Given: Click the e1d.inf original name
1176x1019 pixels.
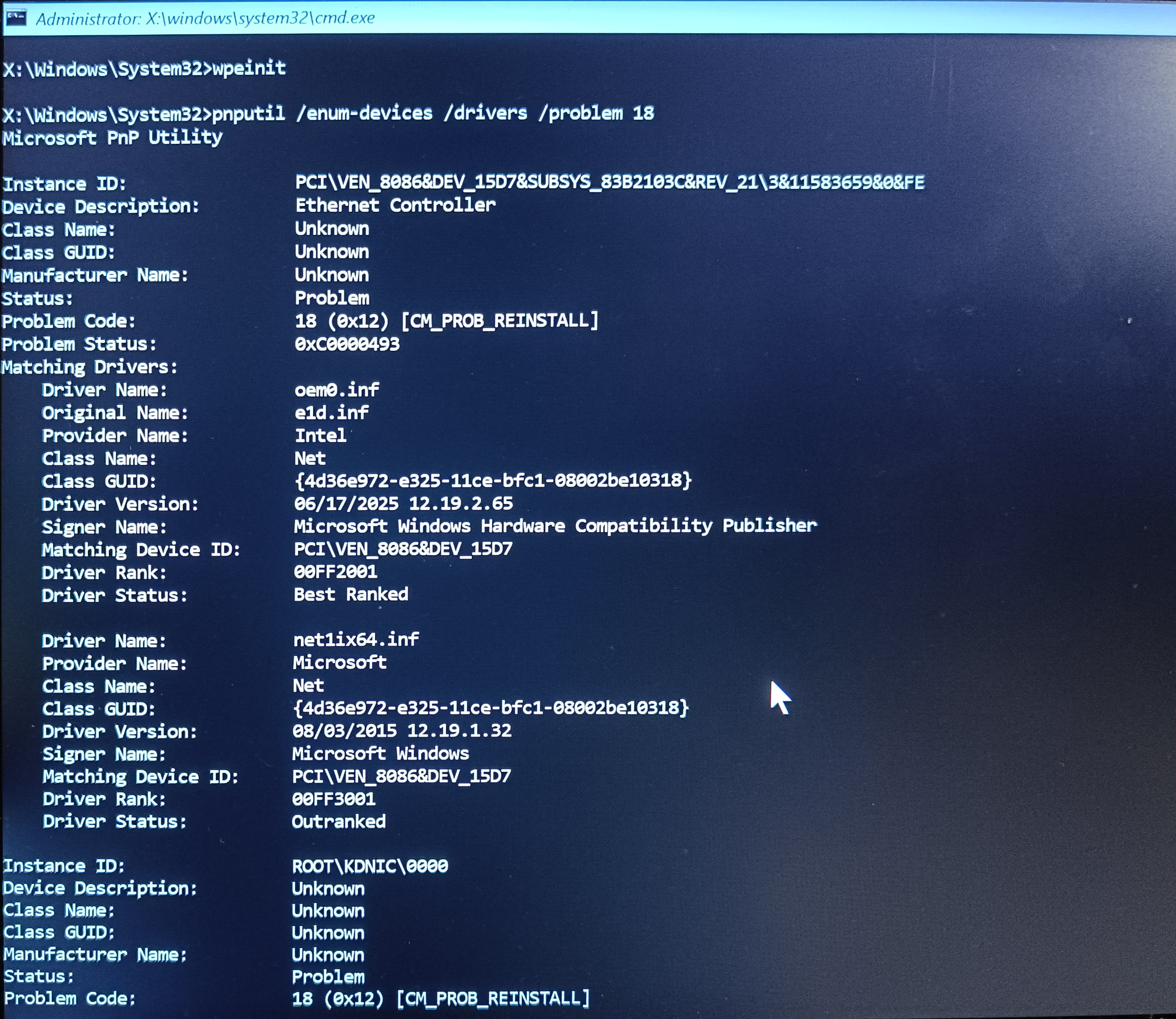Looking at the screenshot, I should pyautogui.click(x=331, y=412).
